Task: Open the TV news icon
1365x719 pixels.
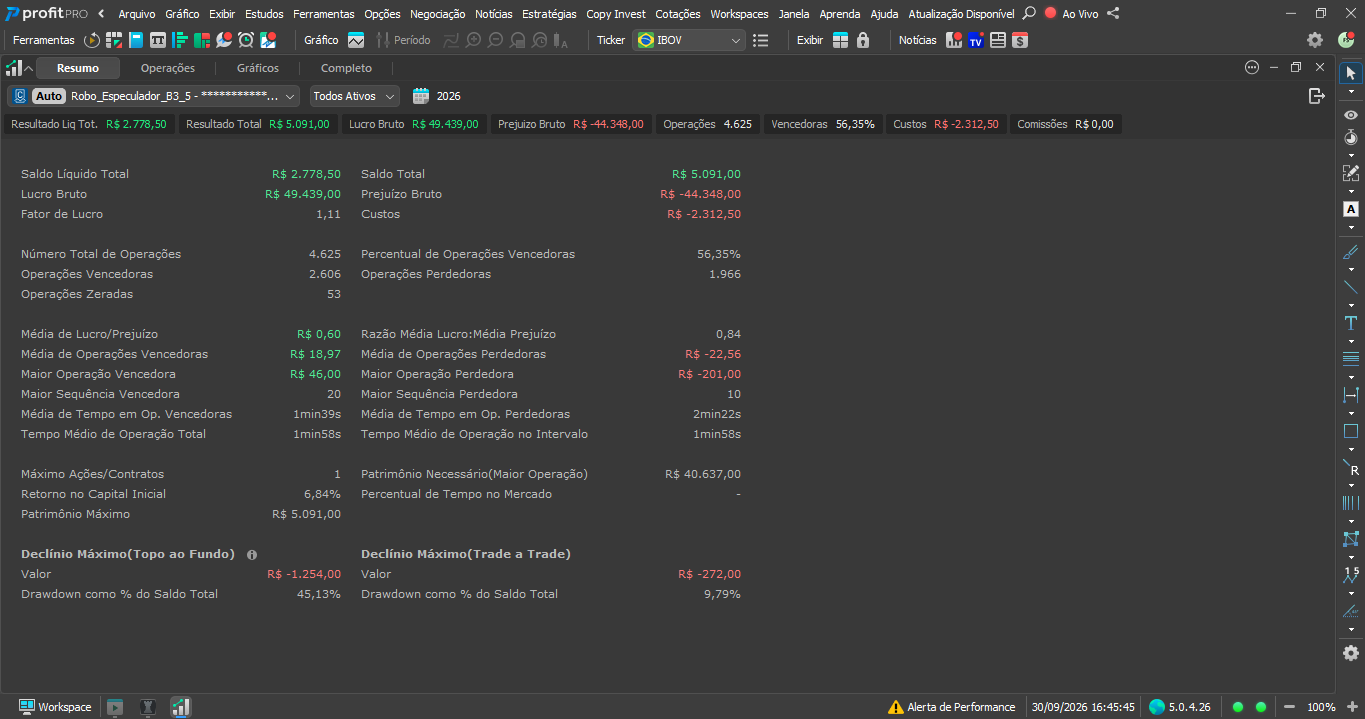Action: pos(976,40)
